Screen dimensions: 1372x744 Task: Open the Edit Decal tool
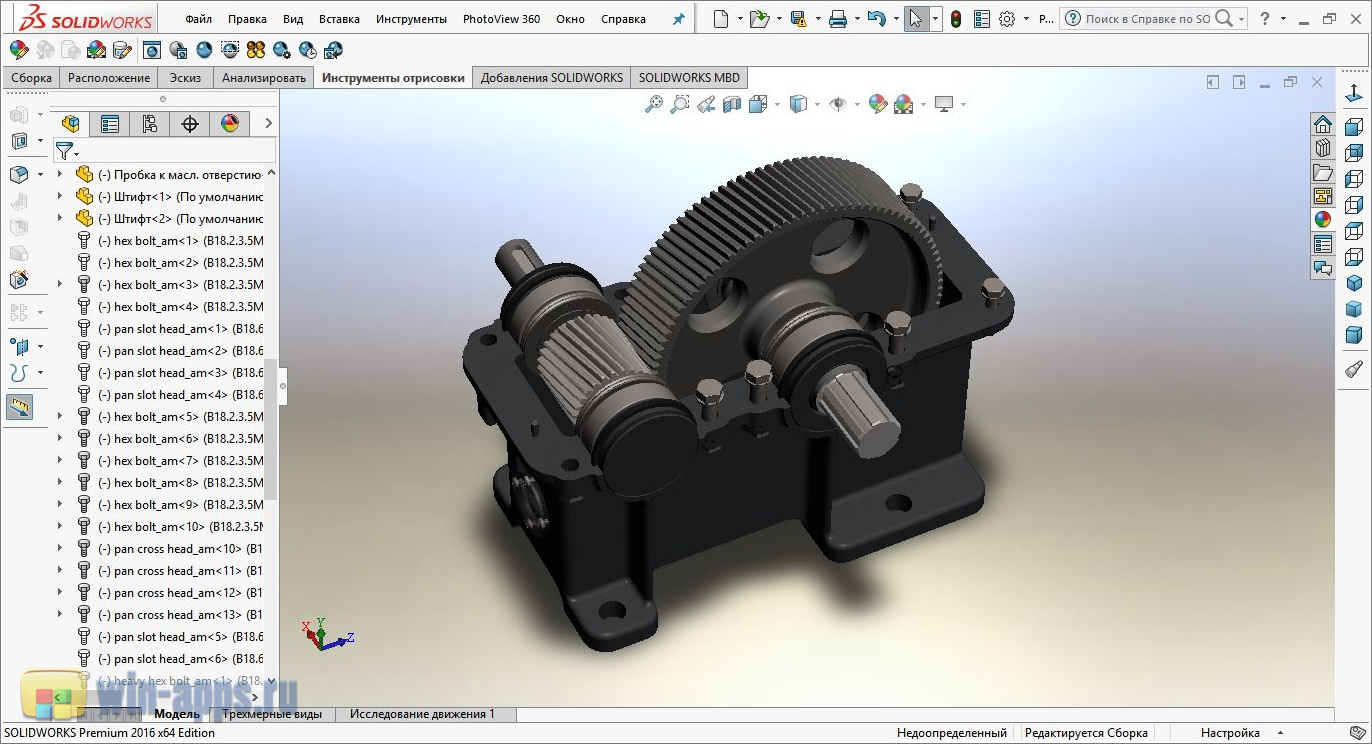(x=123, y=49)
